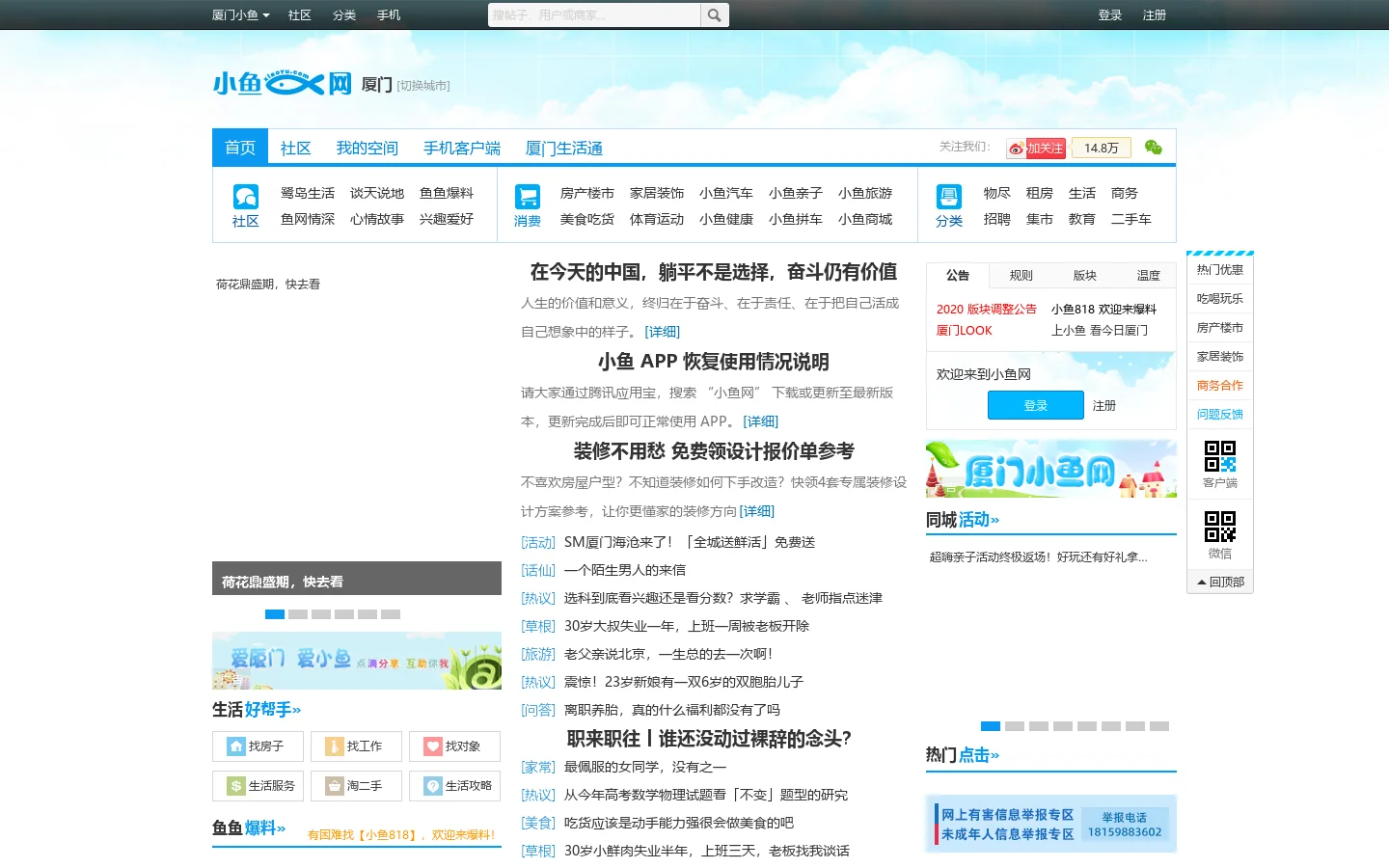Click the 找对象 heart icon button
1389x868 pixels.
[x=454, y=746]
